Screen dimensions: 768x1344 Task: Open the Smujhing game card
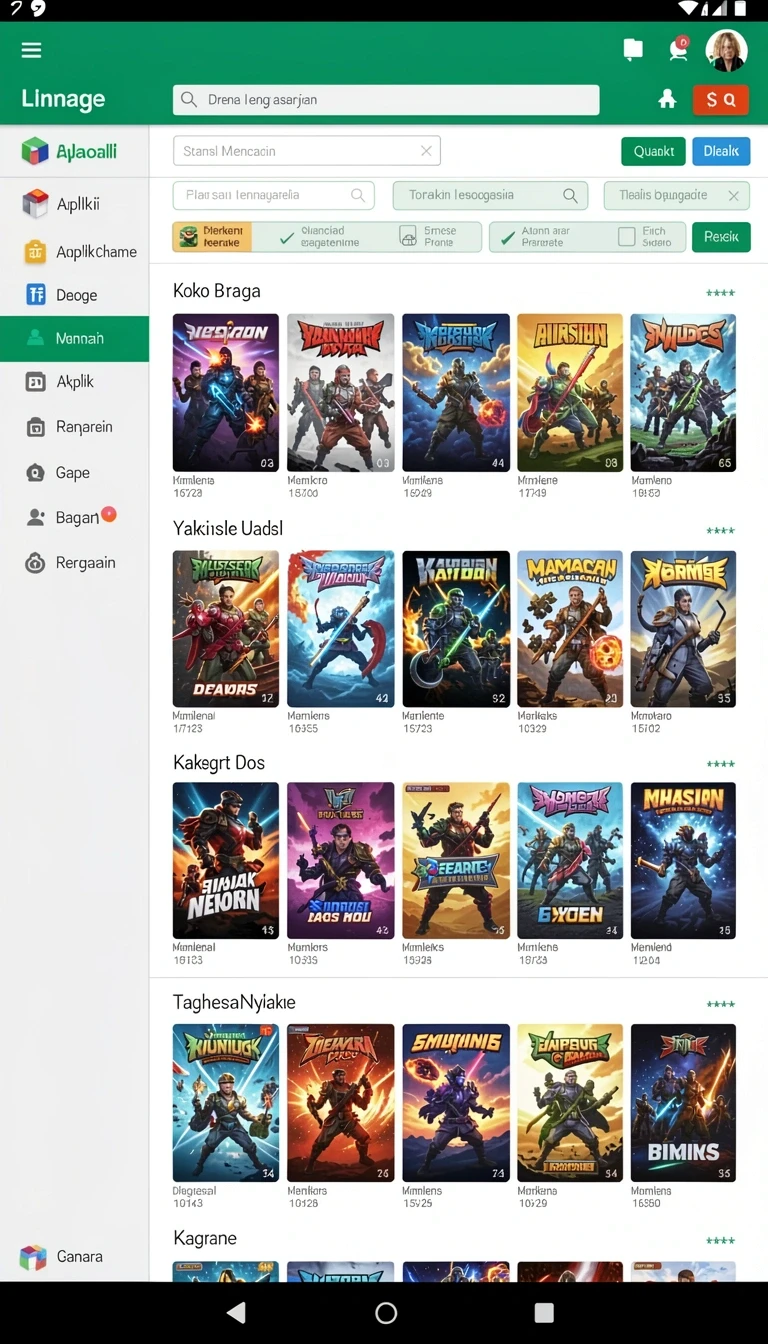point(455,1103)
